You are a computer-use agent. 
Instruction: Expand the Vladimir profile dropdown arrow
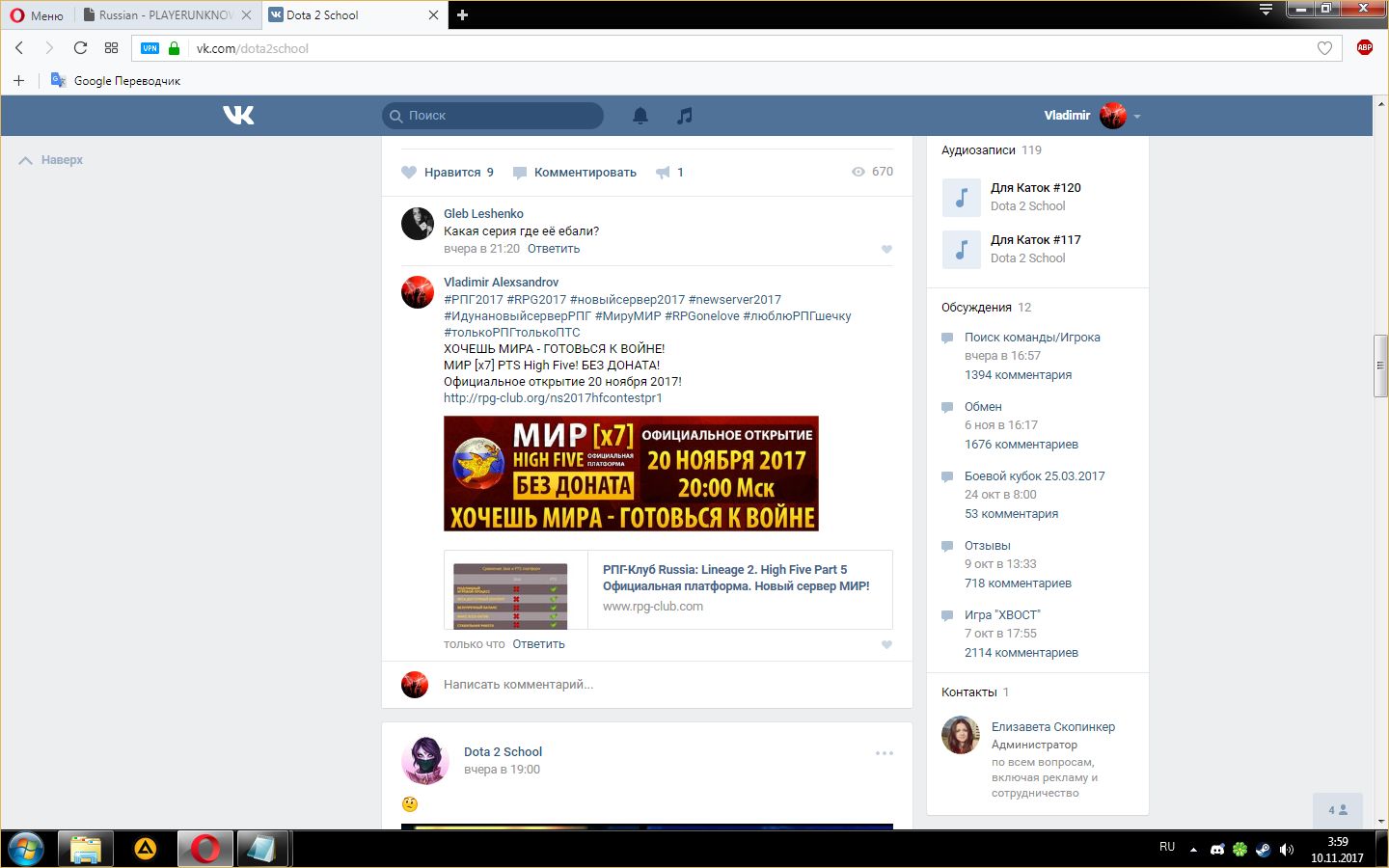coord(1137,116)
